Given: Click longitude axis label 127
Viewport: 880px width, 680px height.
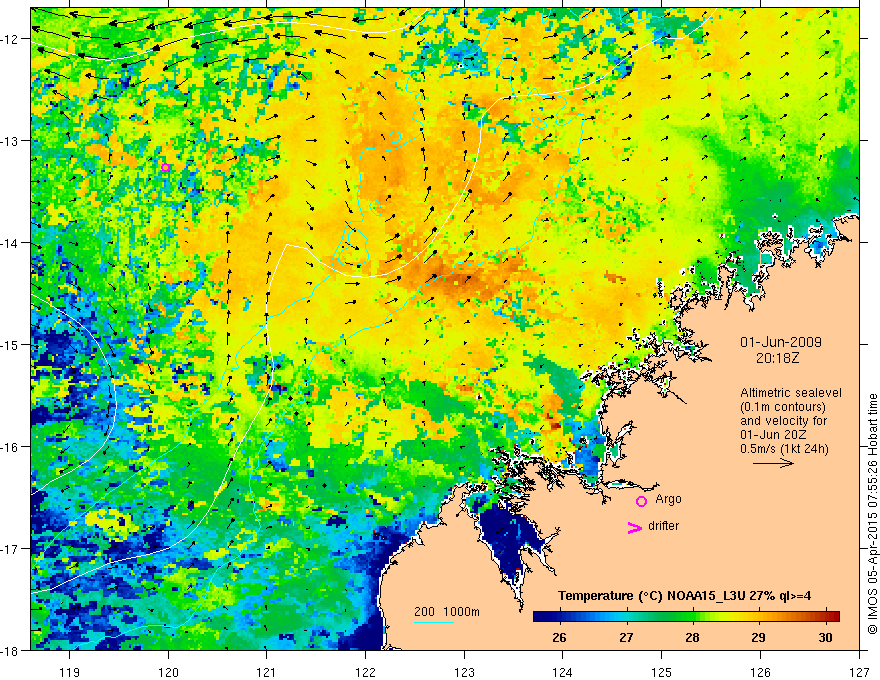Looking at the screenshot, I should coord(859,672).
